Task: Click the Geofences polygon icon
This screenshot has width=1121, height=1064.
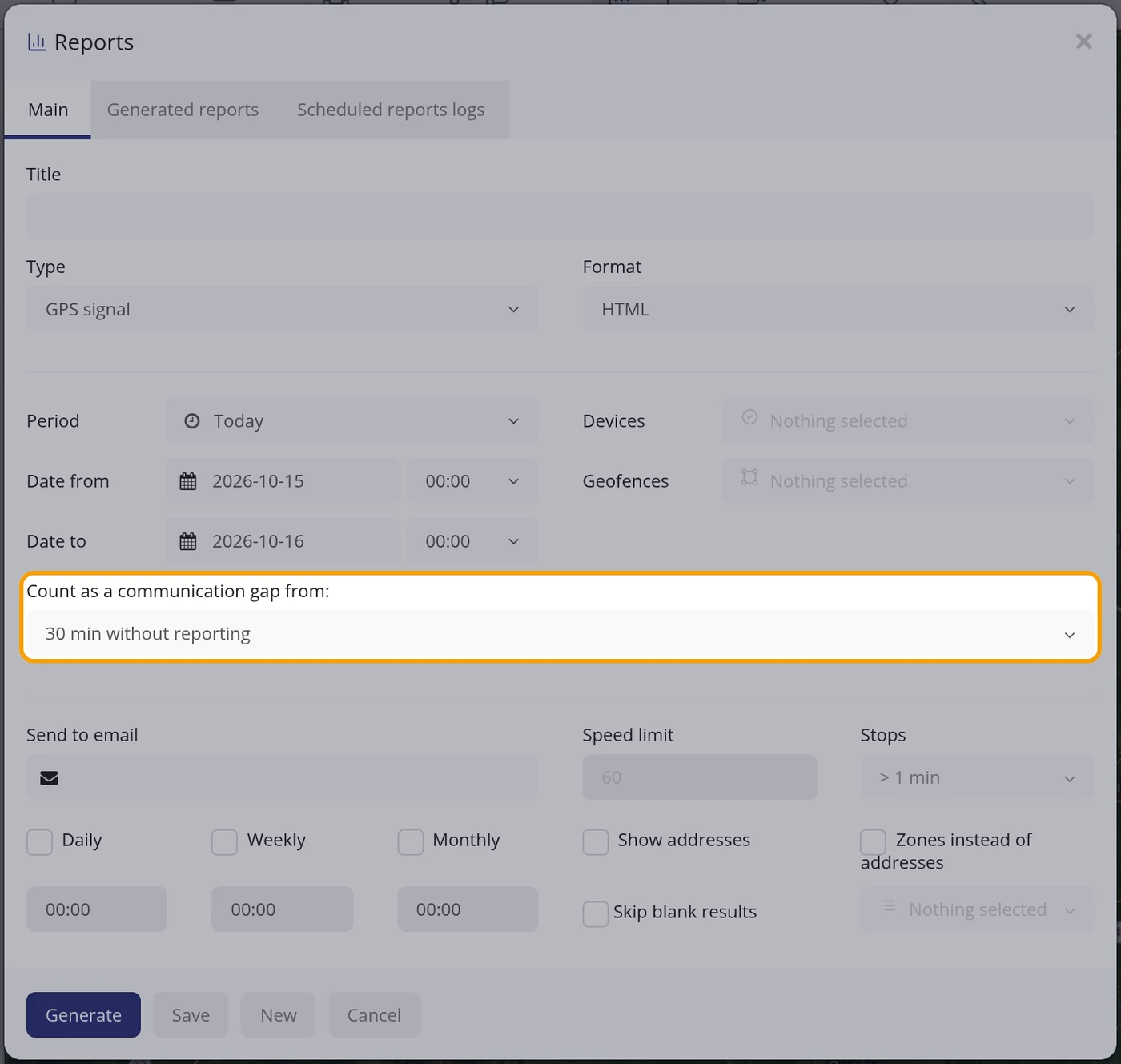Action: pyautogui.click(x=749, y=478)
